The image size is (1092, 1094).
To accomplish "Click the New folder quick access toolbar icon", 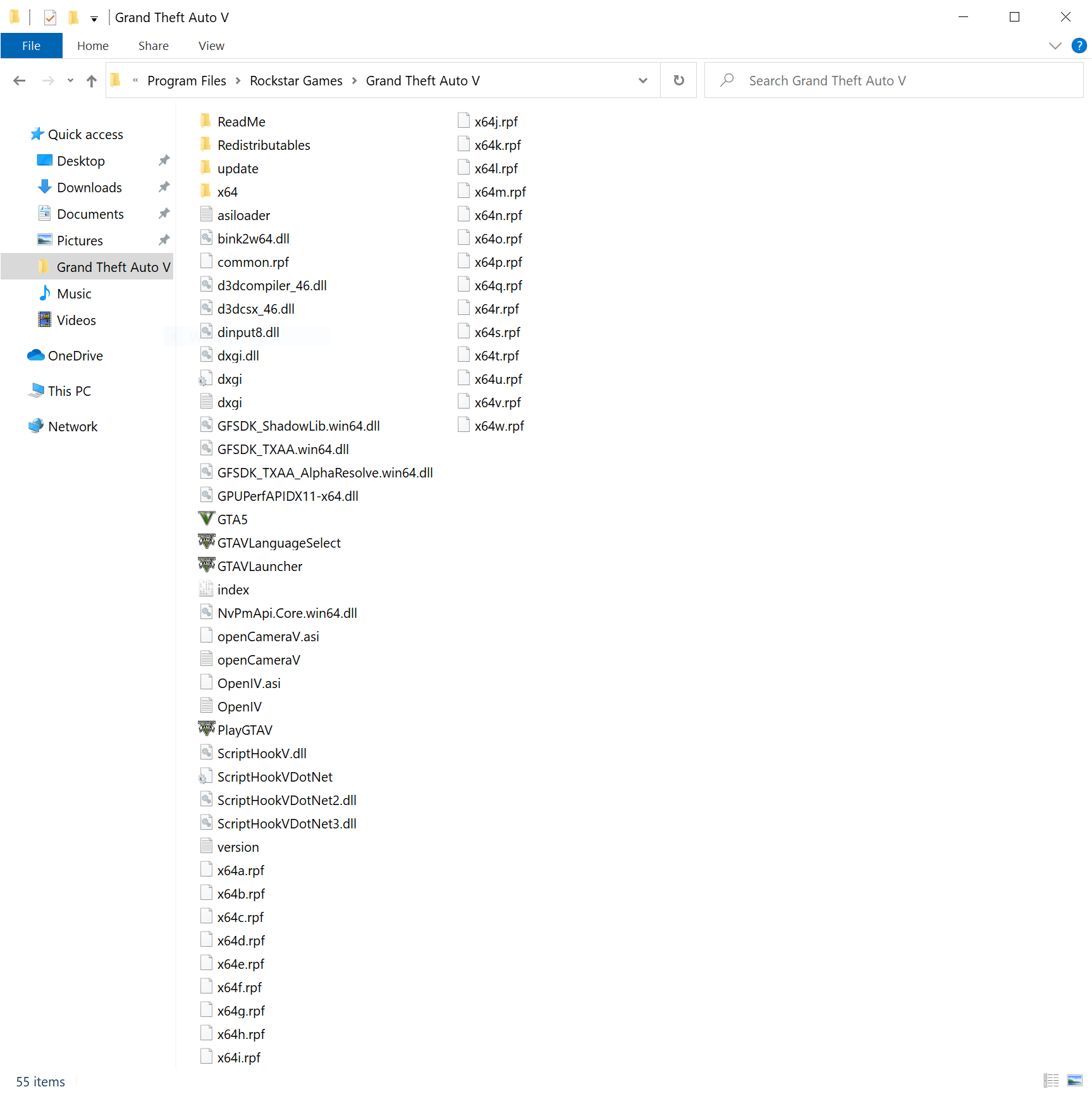I will (73, 18).
